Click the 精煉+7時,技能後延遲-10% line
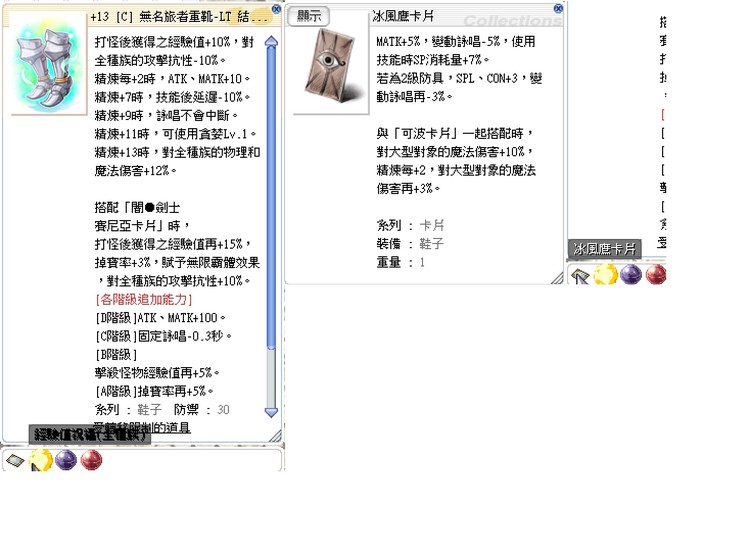Viewport: 750px width, 554px height. pyautogui.click(x=172, y=97)
